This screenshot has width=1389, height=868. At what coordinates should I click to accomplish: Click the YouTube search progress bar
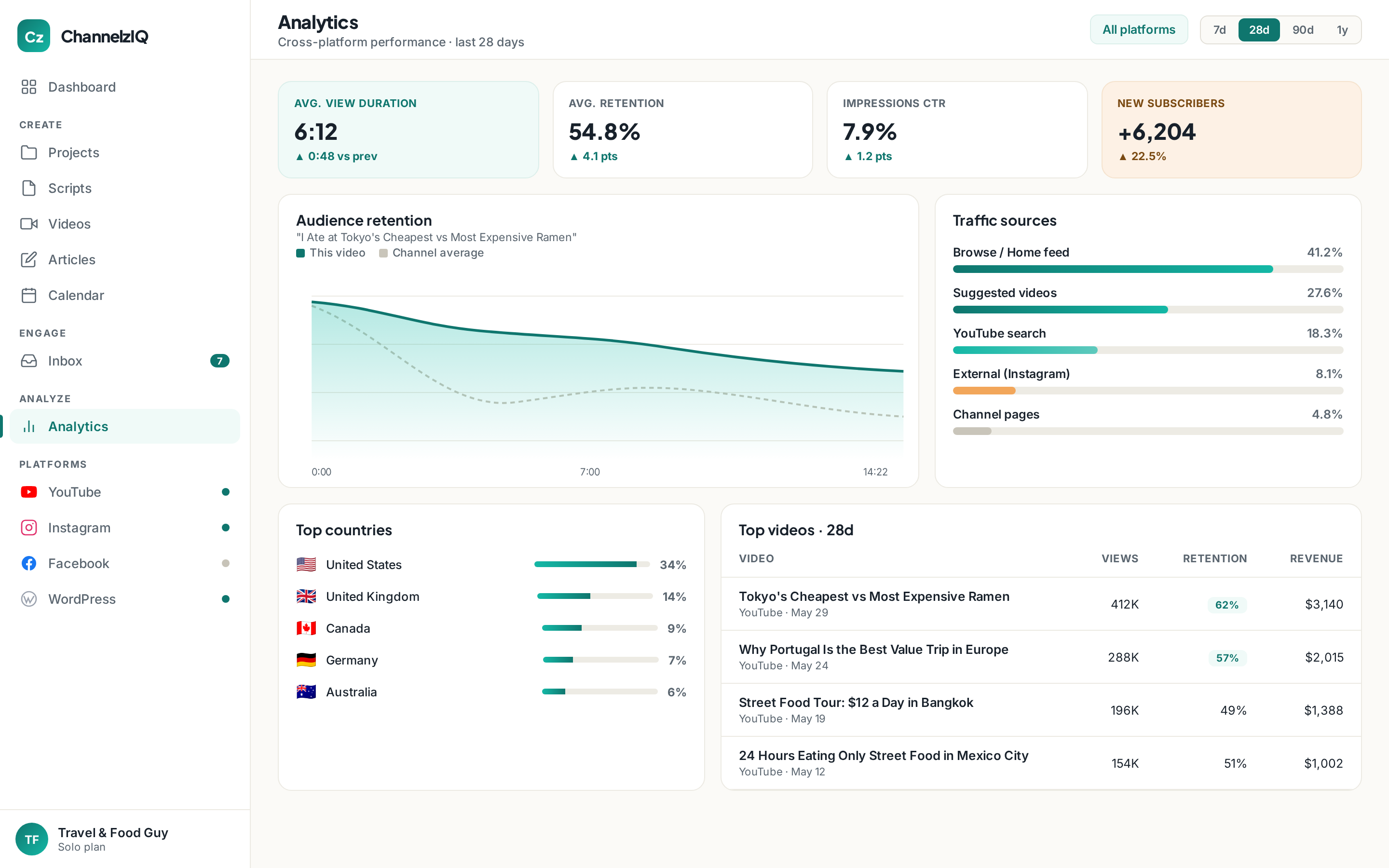[1147, 350]
